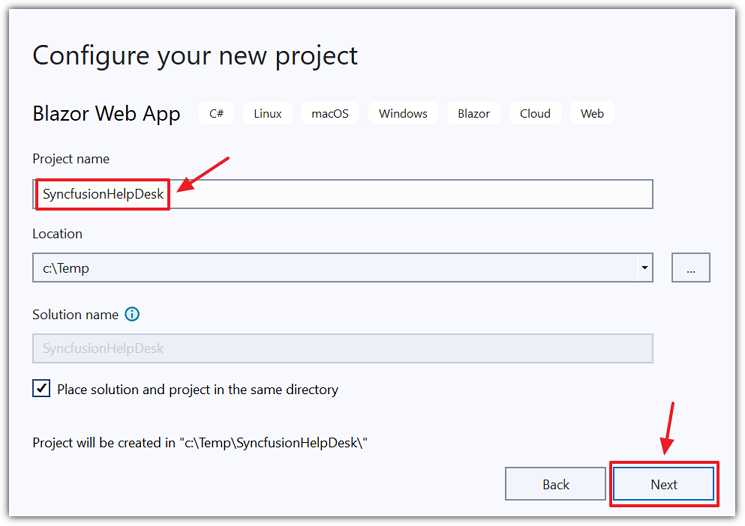
Task: Click the Windows tag
Action: (x=403, y=114)
